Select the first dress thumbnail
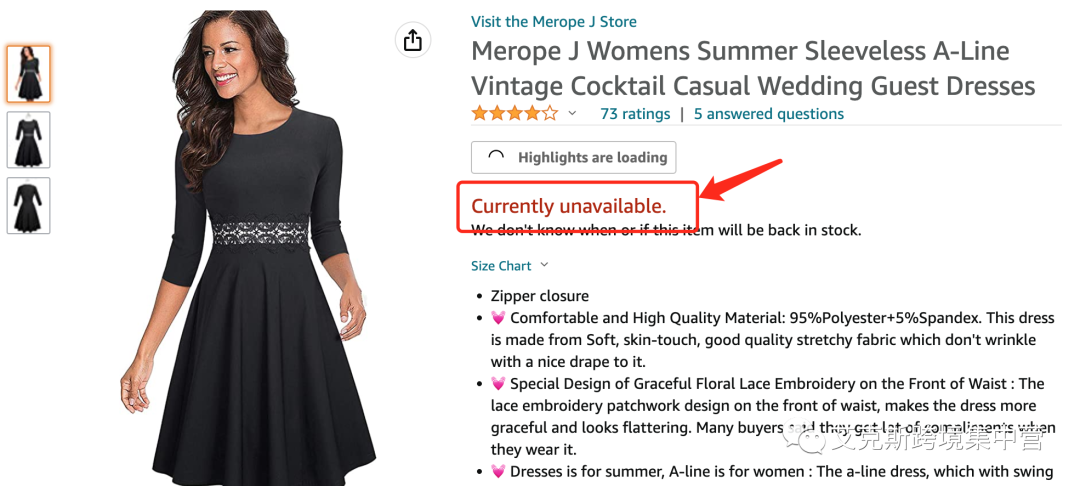The width and height of the screenshot is (1080, 486). (28, 74)
